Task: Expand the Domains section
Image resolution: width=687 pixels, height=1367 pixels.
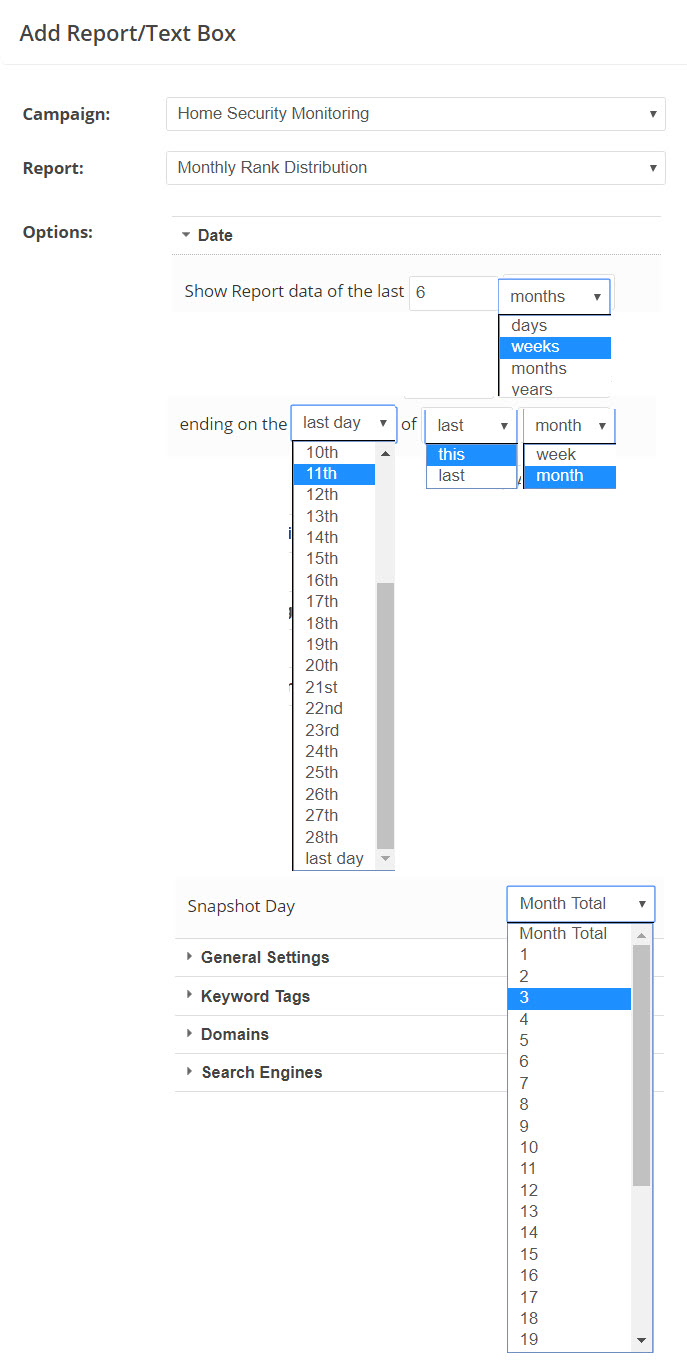Action: coord(234,1034)
